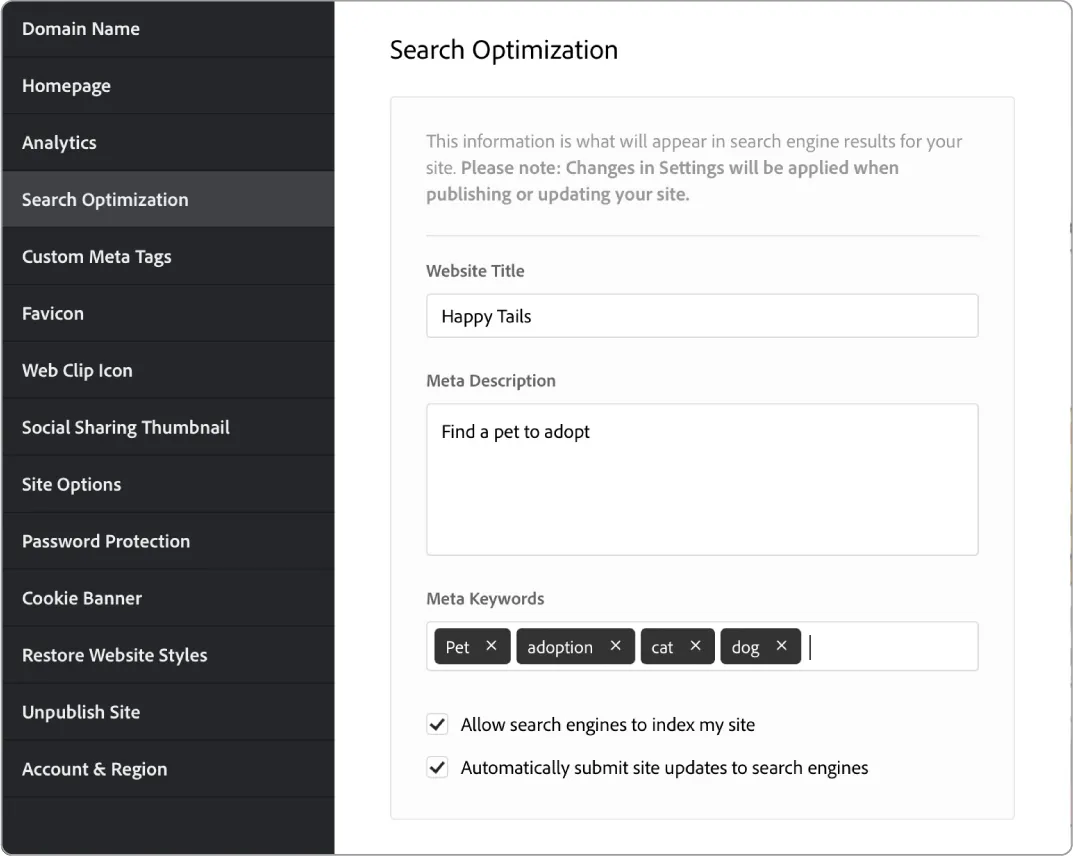The image size is (1073, 856).
Task: Switch to Custom Meta Tags
Action: pyautogui.click(x=96, y=256)
